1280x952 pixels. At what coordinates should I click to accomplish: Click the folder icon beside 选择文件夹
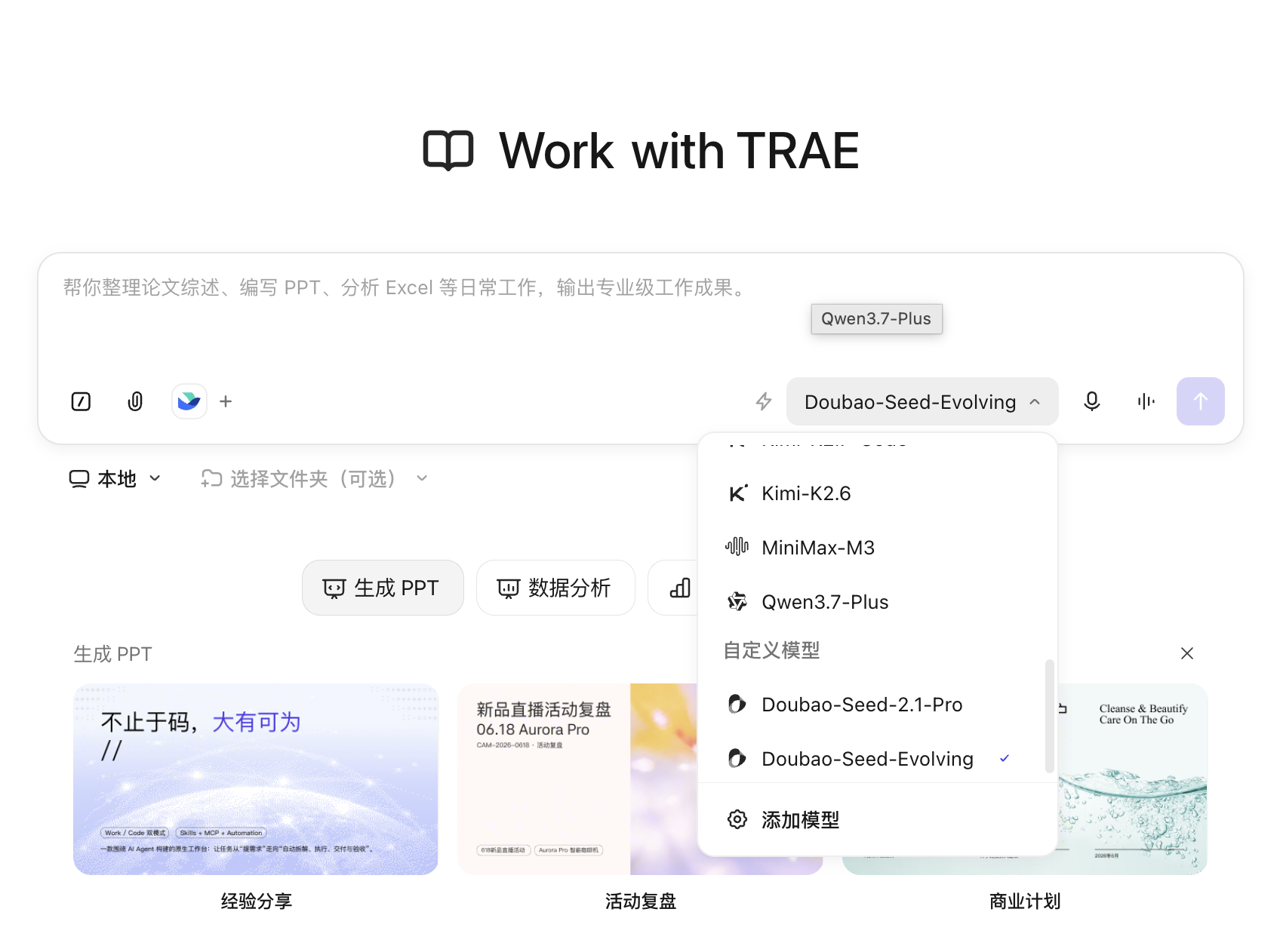click(x=211, y=478)
